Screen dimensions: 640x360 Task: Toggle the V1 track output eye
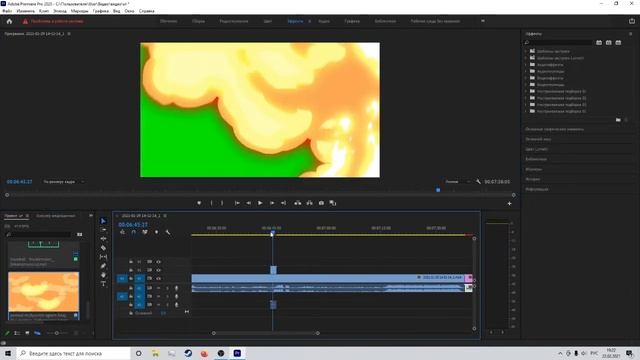[x=158, y=278]
